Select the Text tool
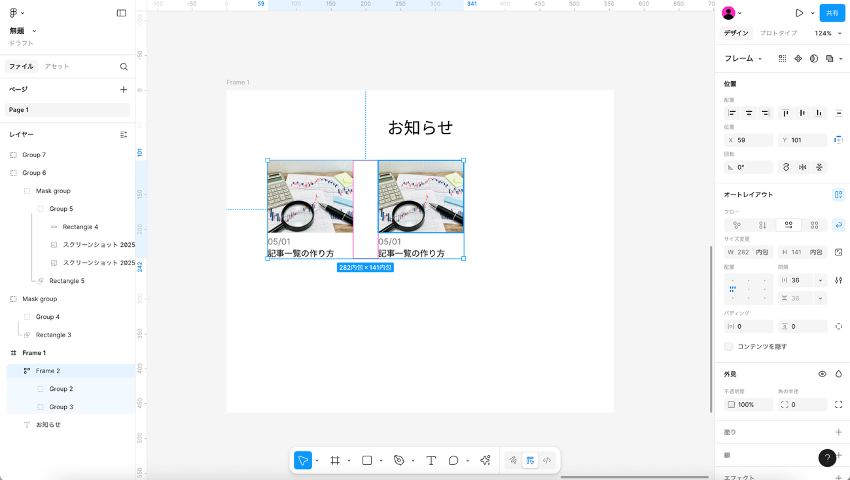Screen dimensions: 850x480 431,460
